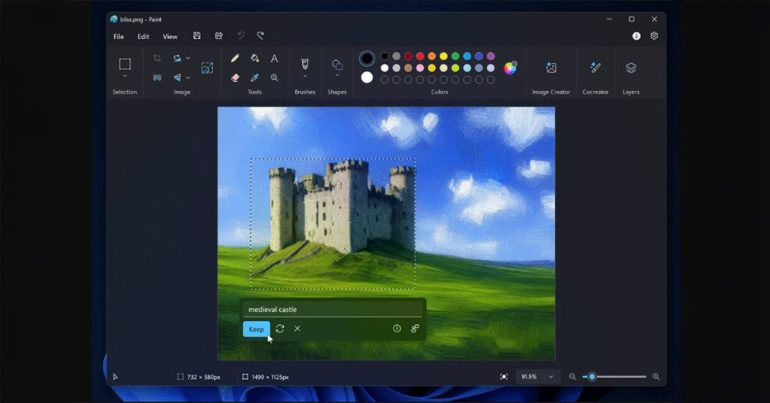Regenerate the medieval castle result

click(280, 328)
